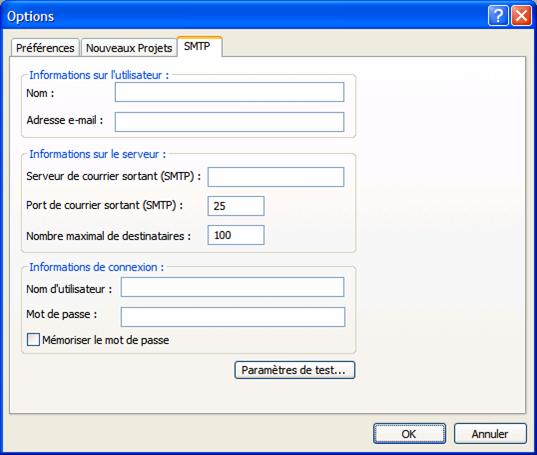Viewport: 537px width, 455px height.
Task: Close the Options dialog window
Action: click(x=521, y=16)
